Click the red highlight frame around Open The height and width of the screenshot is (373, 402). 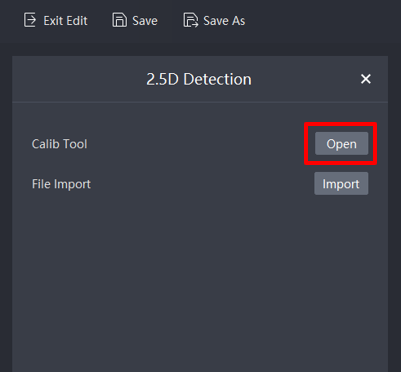click(x=341, y=124)
